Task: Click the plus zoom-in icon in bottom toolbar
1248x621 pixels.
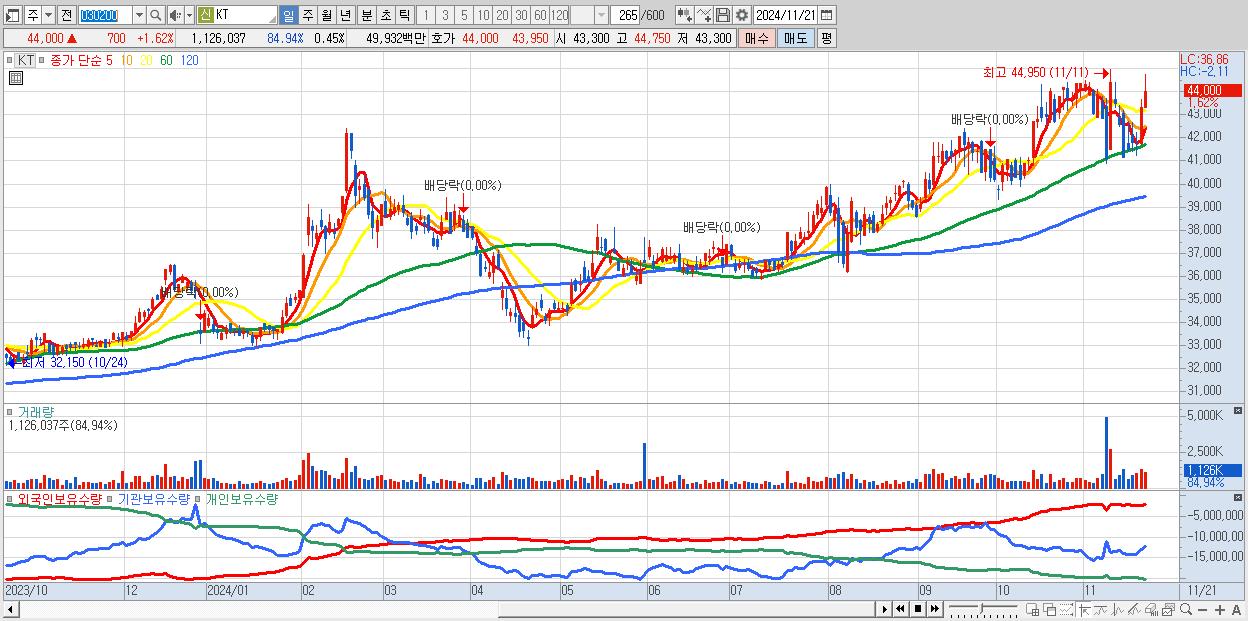Action: [1219, 610]
